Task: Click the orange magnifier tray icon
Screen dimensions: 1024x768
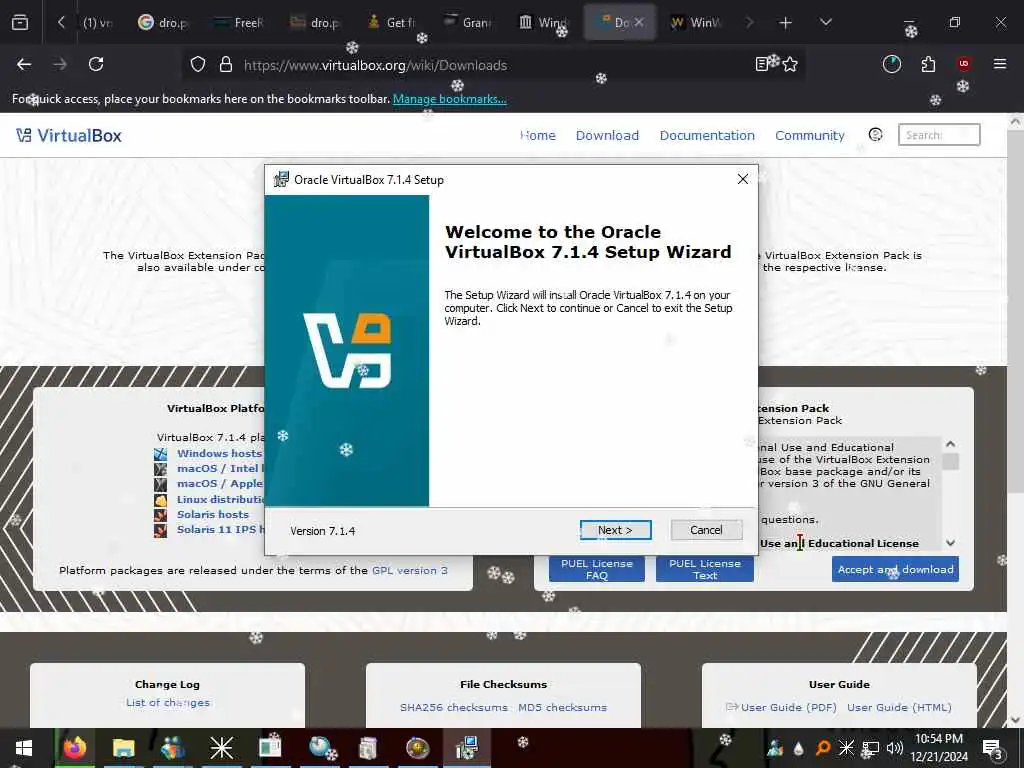Action: coord(823,748)
